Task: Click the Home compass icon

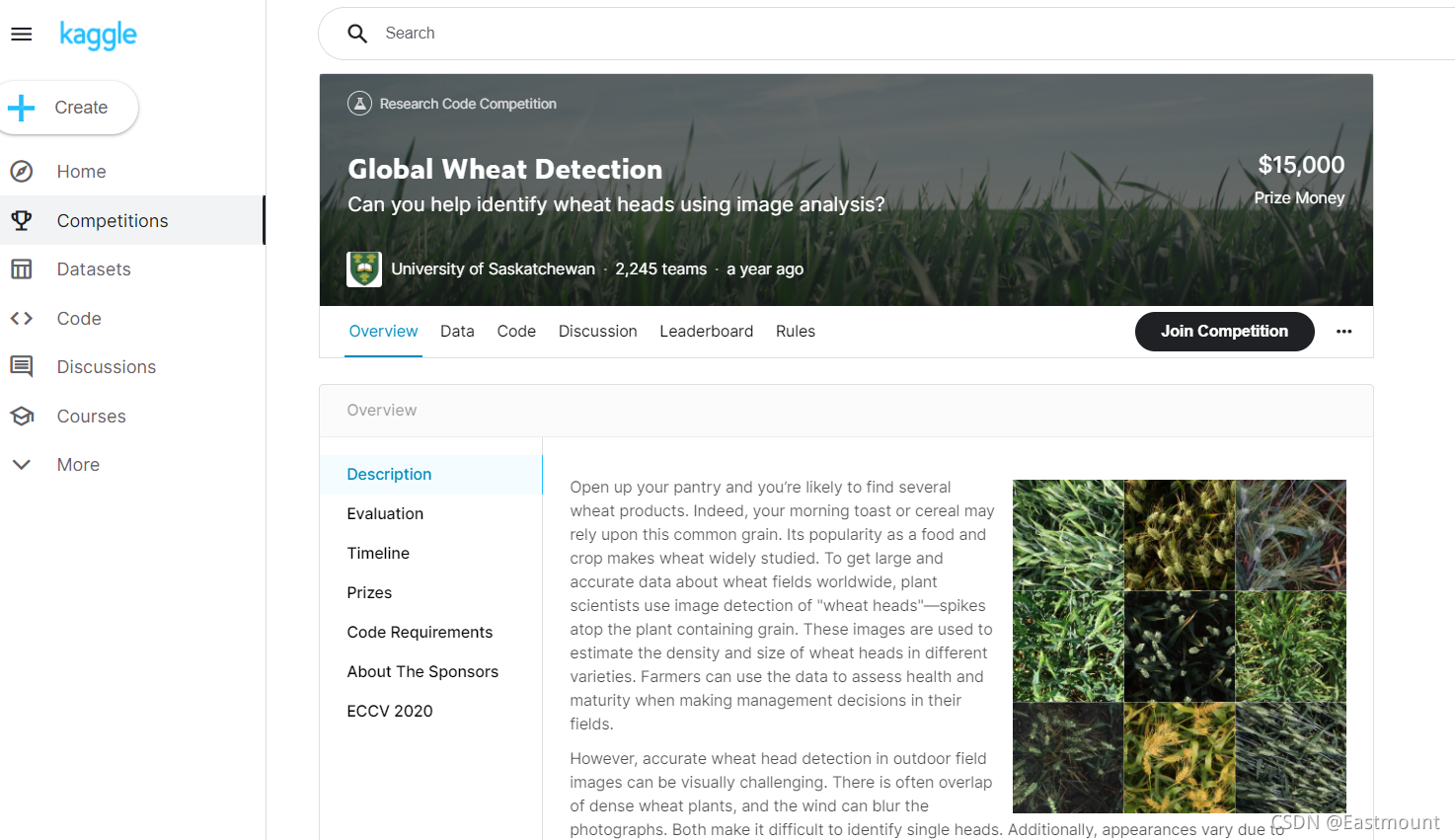Action: (x=22, y=172)
